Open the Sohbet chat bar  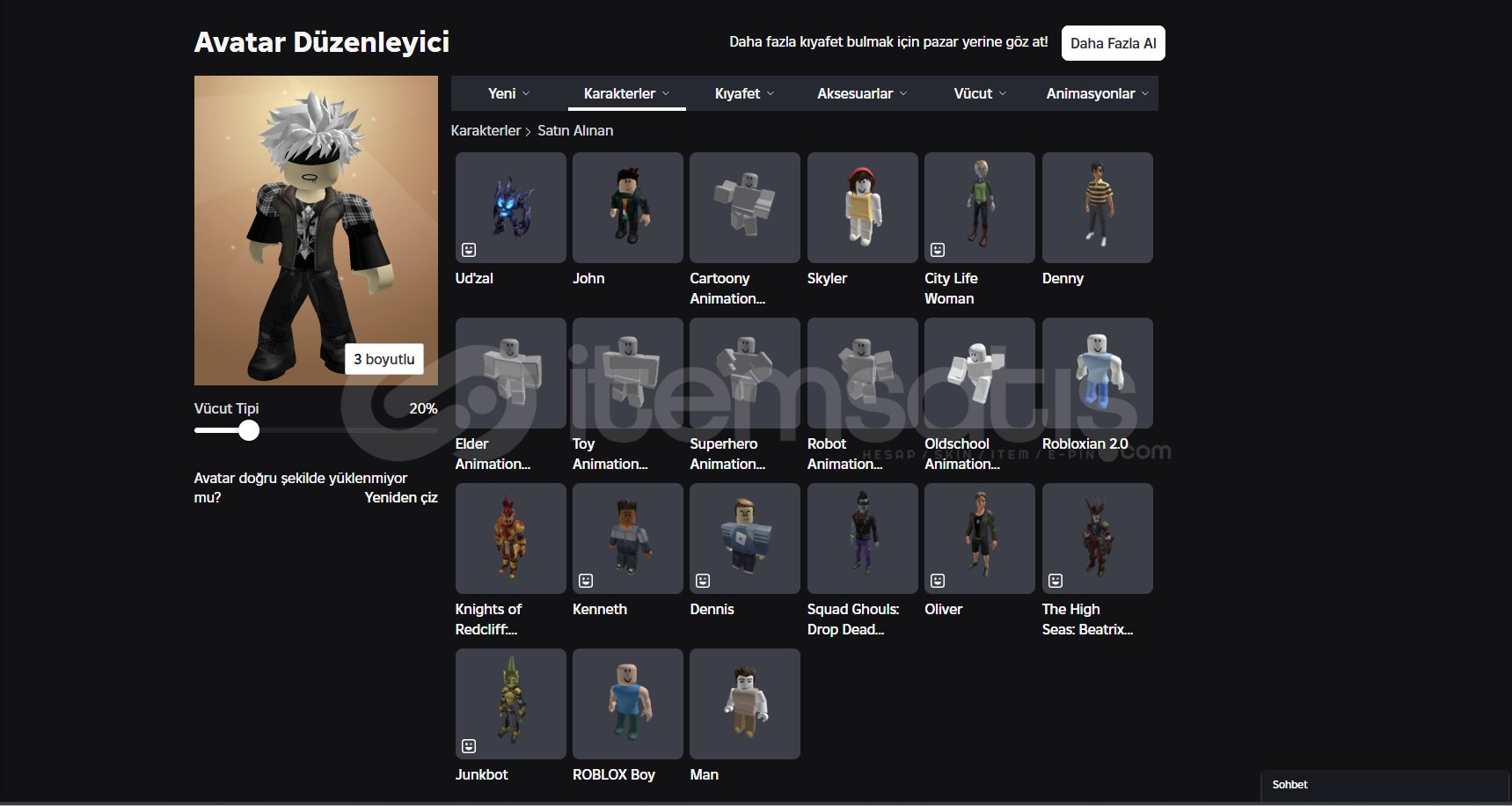pos(1385,785)
